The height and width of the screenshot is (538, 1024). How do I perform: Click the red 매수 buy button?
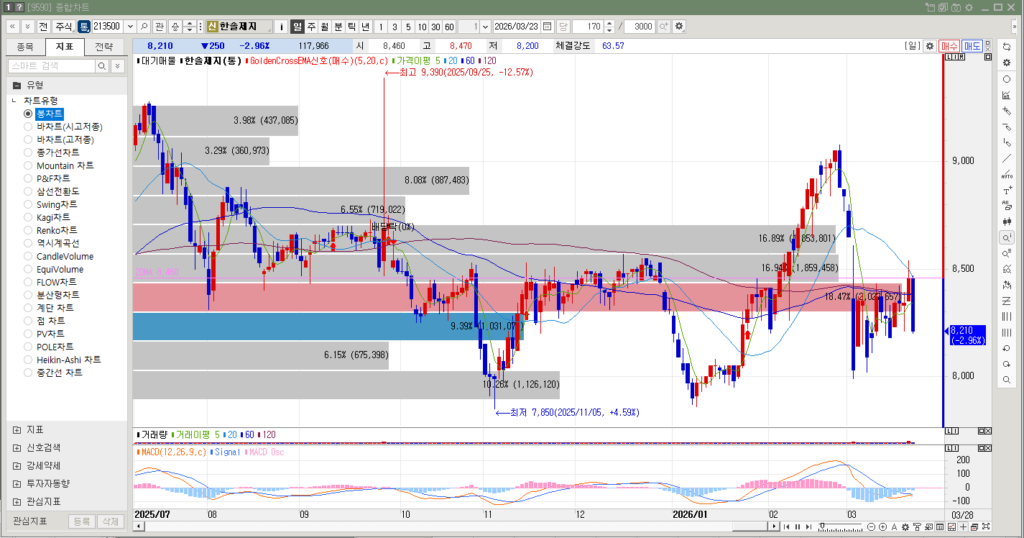tap(949, 46)
